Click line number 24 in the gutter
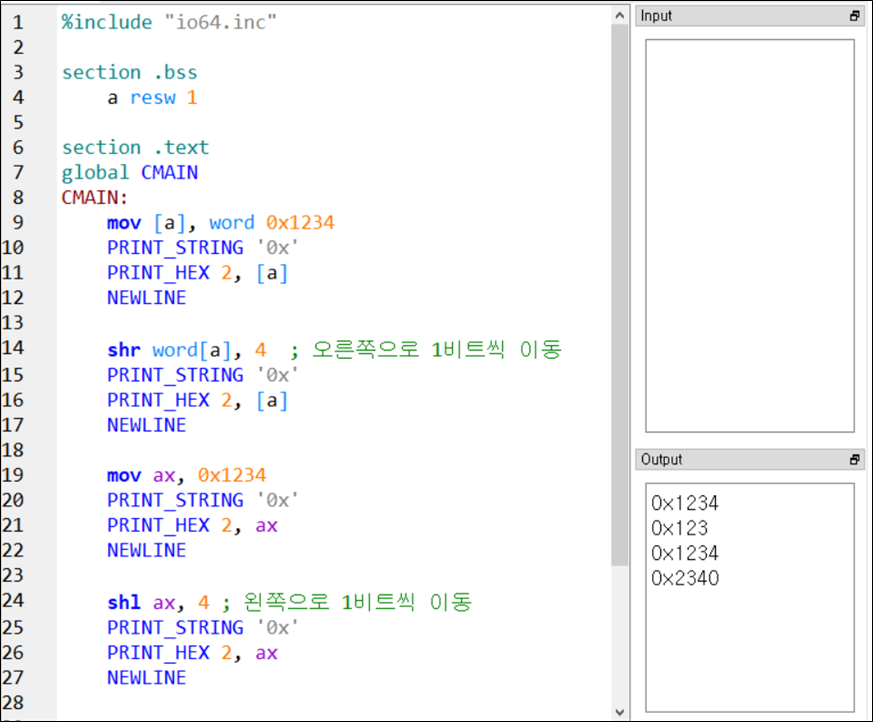Screen dimensions: 873x722 point(13,601)
